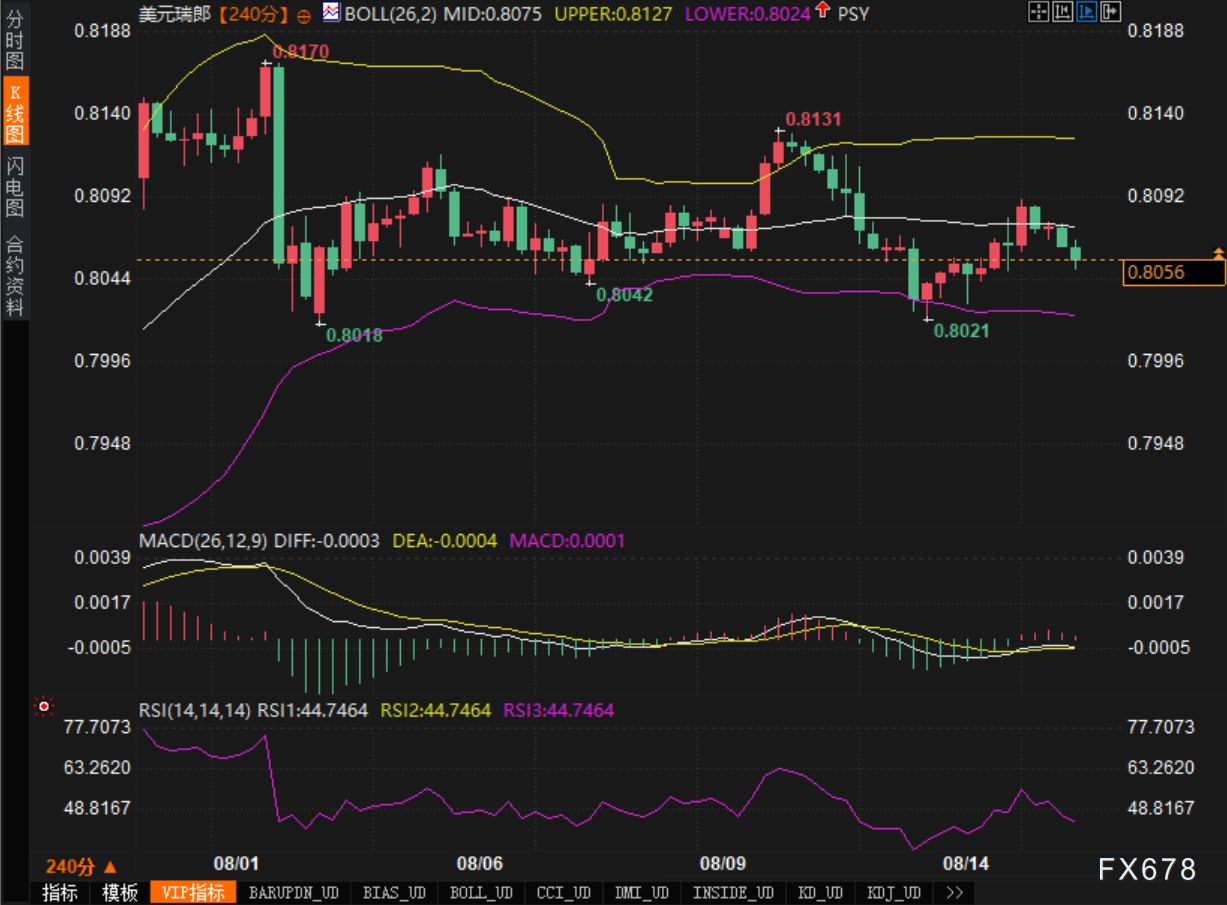Select K线图 mode in left sidebar
The height and width of the screenshot is (905, 1227).
(x=15, y=110)
